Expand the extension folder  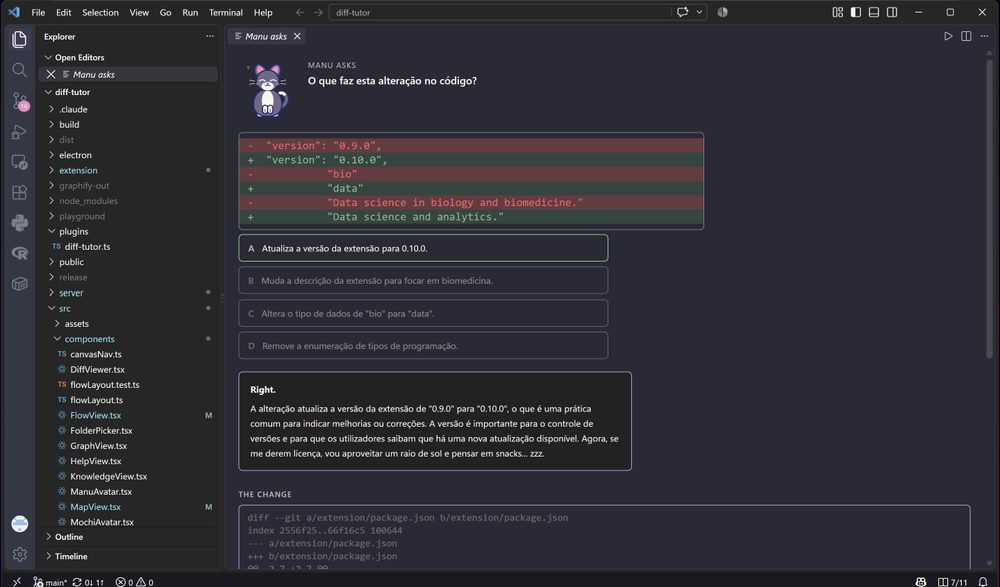(129, 170)
